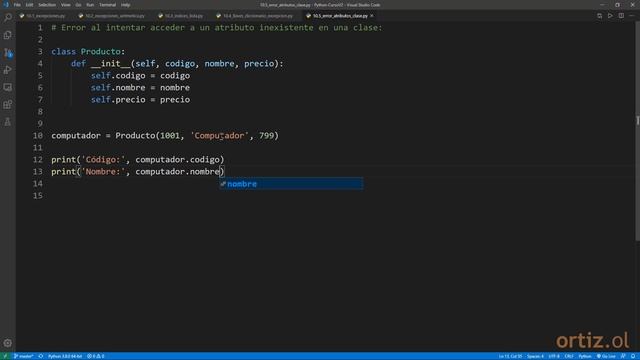The height and width of the screenshot is (360, 640).
Task: Open the Source Control view
Action: (x=8, y=53)
